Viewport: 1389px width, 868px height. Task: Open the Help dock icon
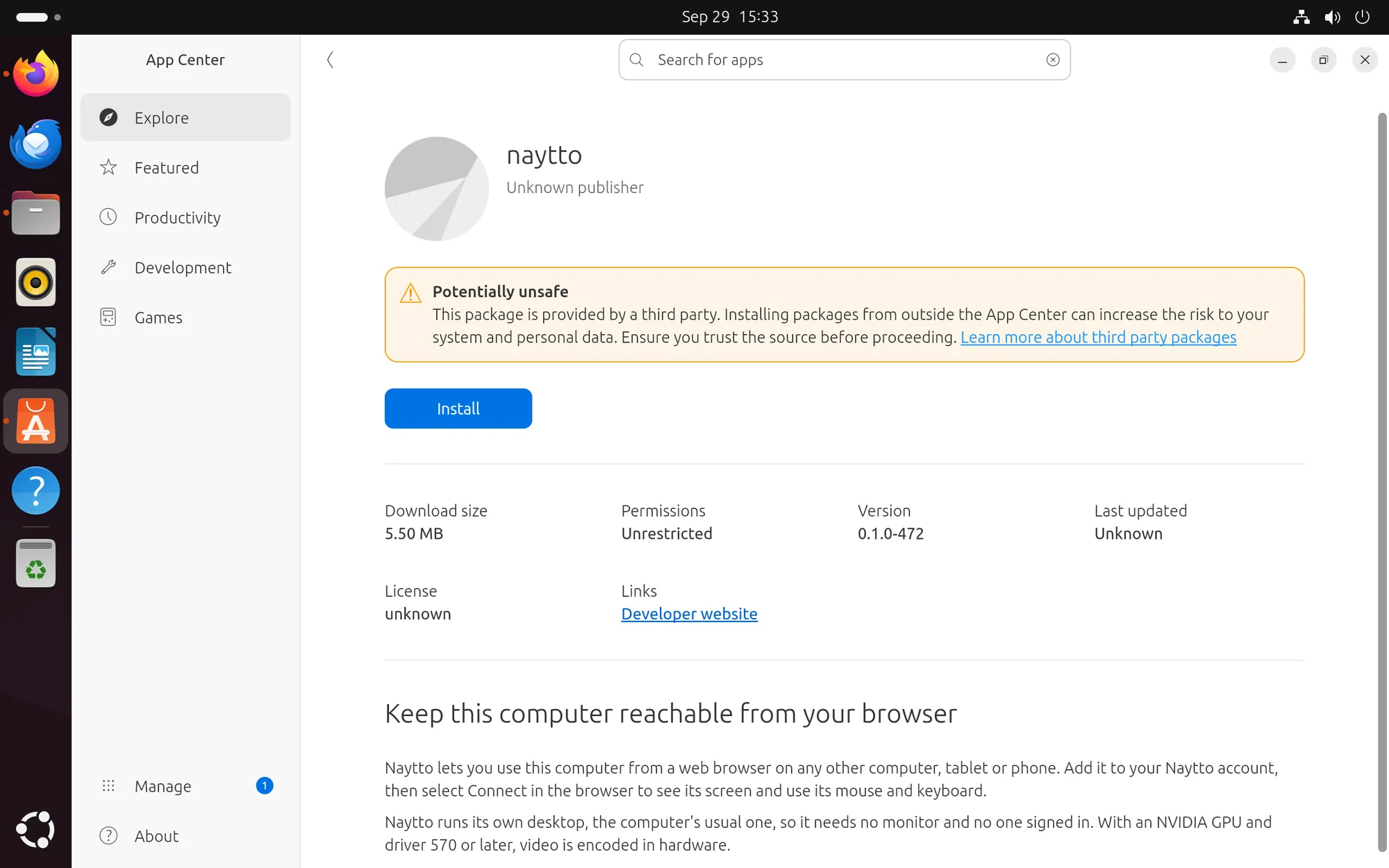(35, 491)
